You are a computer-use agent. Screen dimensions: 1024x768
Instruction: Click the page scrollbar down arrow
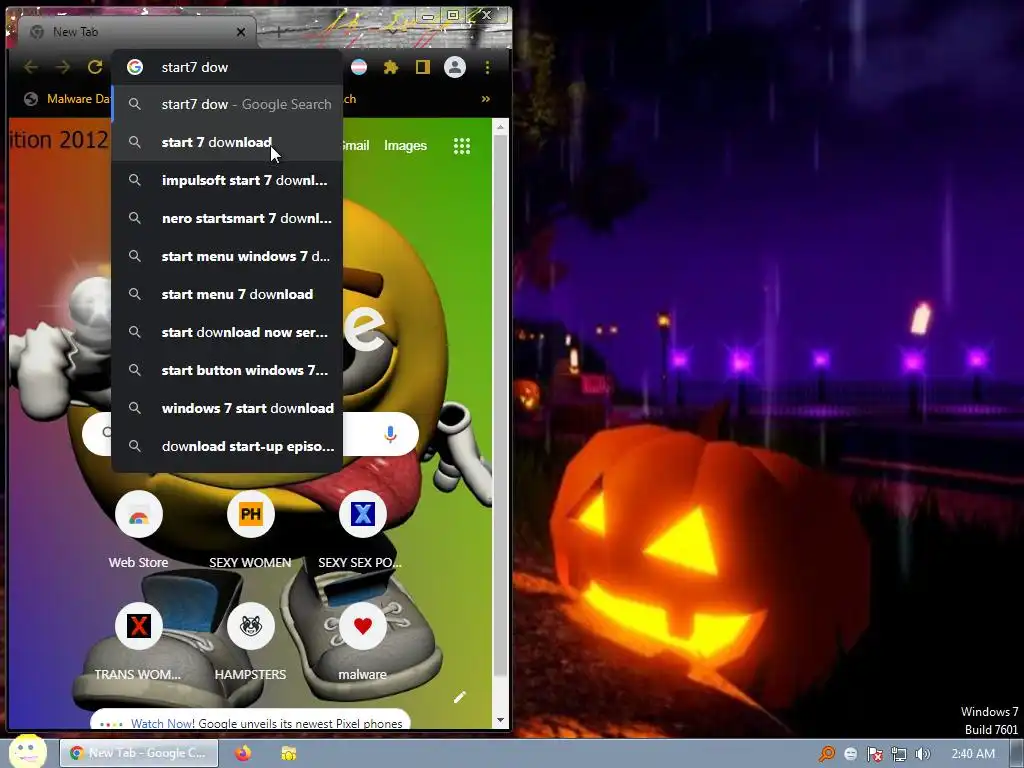500,720
